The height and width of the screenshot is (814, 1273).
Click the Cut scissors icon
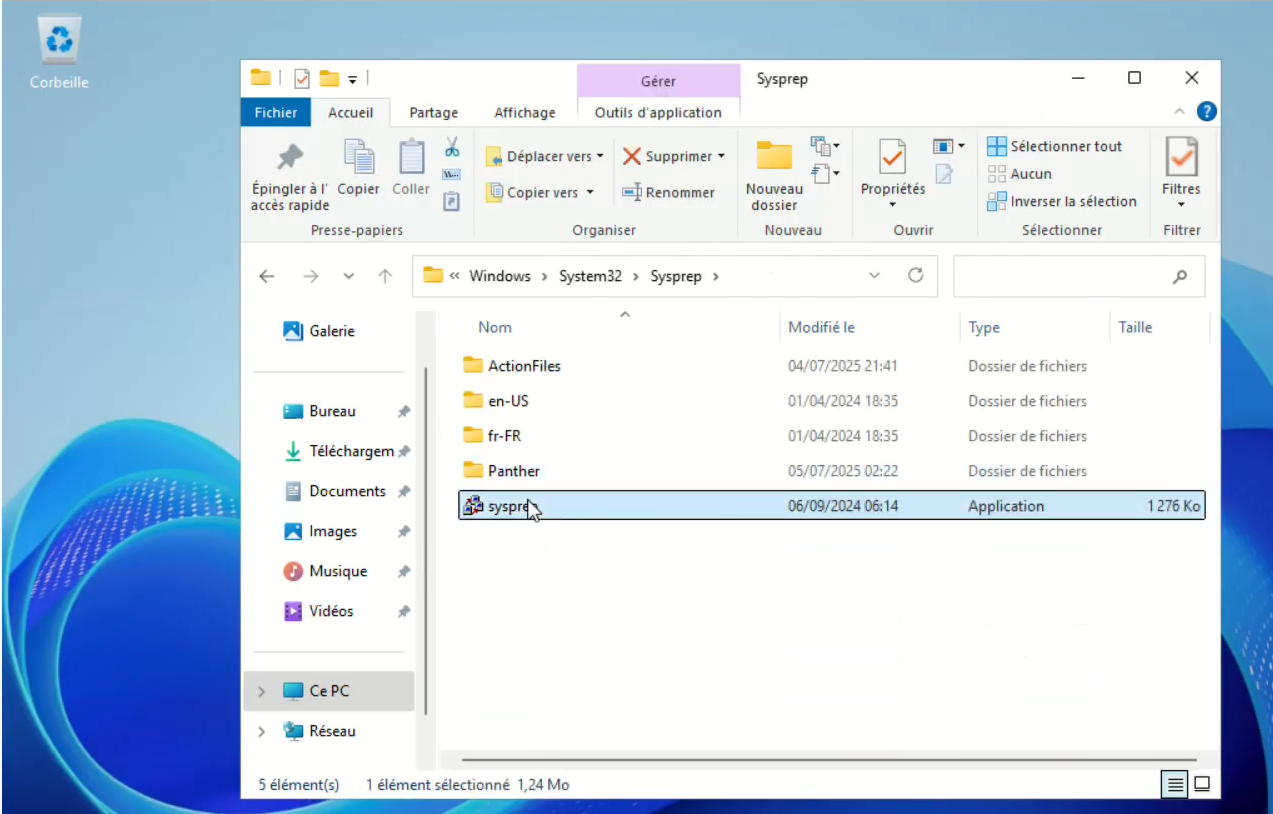point(452,147)
